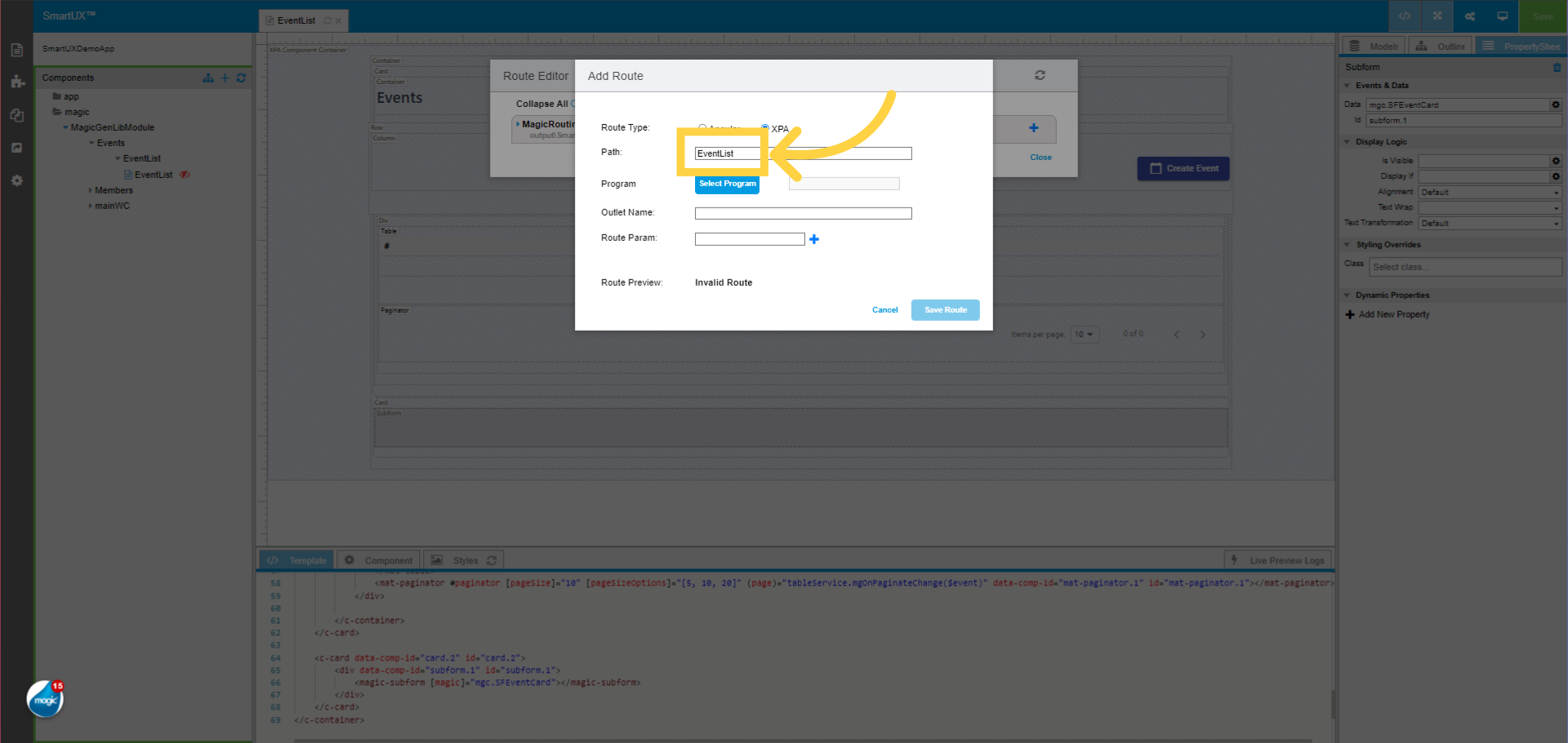Open the code editor view with </> icon

click(x=1404, y=16)
